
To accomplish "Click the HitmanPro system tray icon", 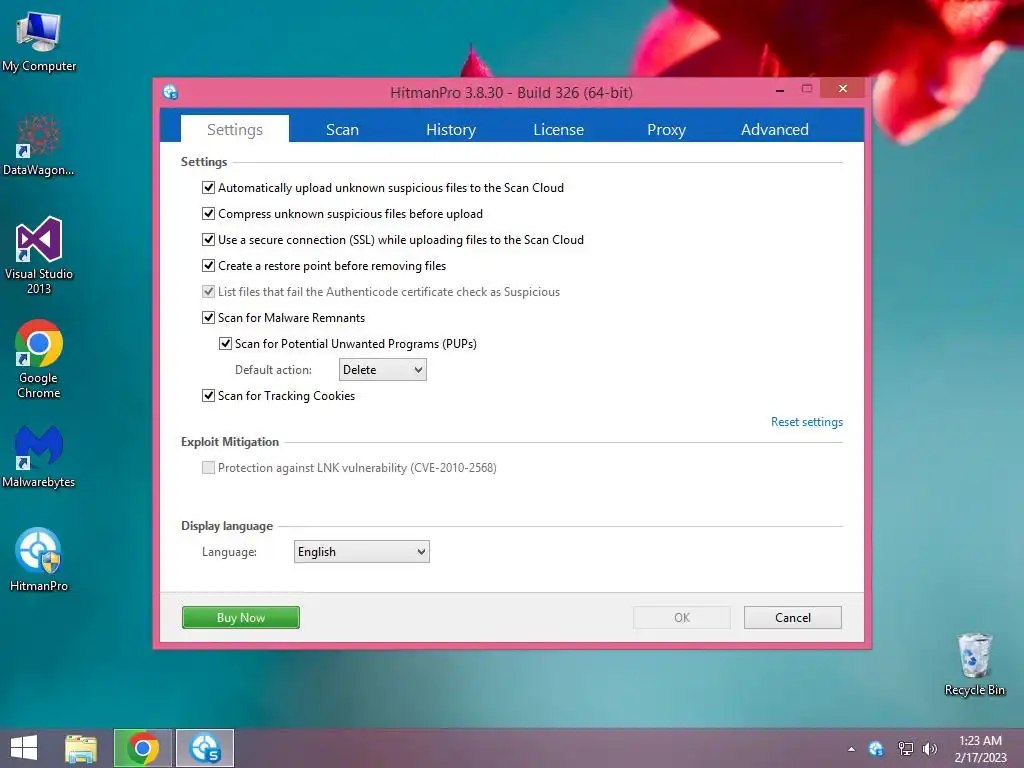I will tap(876, 749).
